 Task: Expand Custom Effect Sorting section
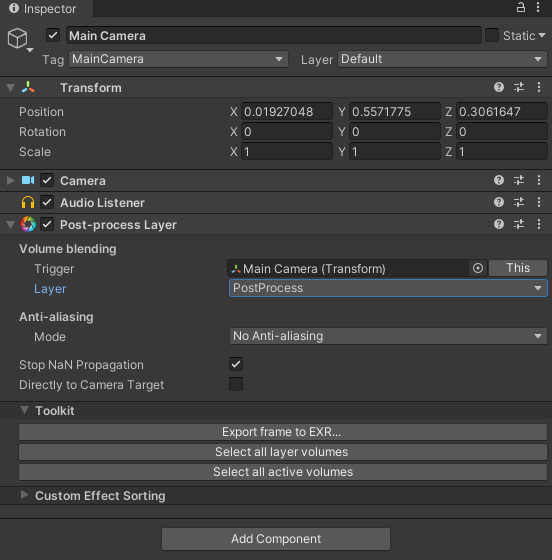click(x=24, y=495)
